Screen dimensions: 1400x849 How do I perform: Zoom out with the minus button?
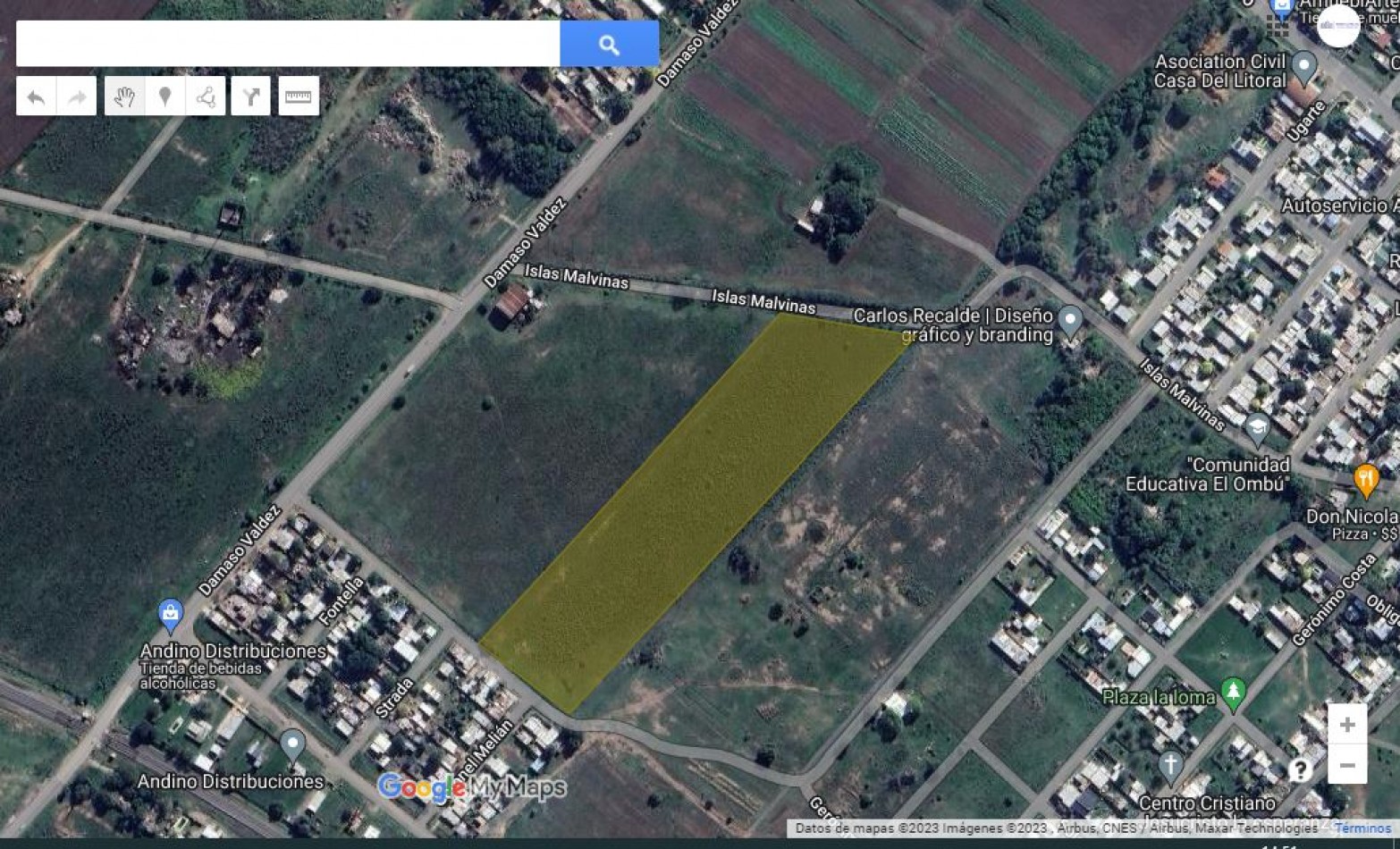(1346, 766)
